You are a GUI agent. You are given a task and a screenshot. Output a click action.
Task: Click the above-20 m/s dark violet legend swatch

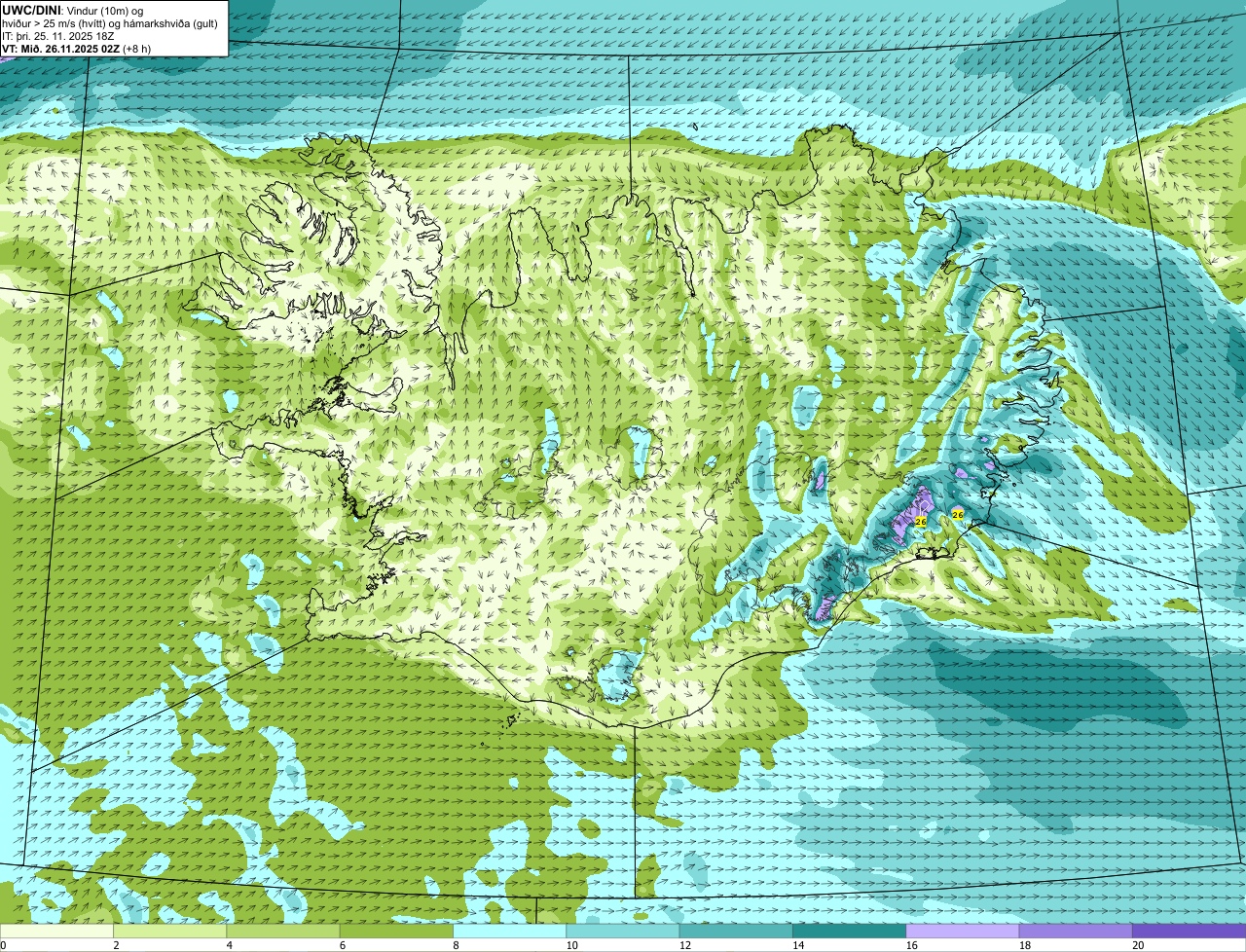pos(1190,931)
